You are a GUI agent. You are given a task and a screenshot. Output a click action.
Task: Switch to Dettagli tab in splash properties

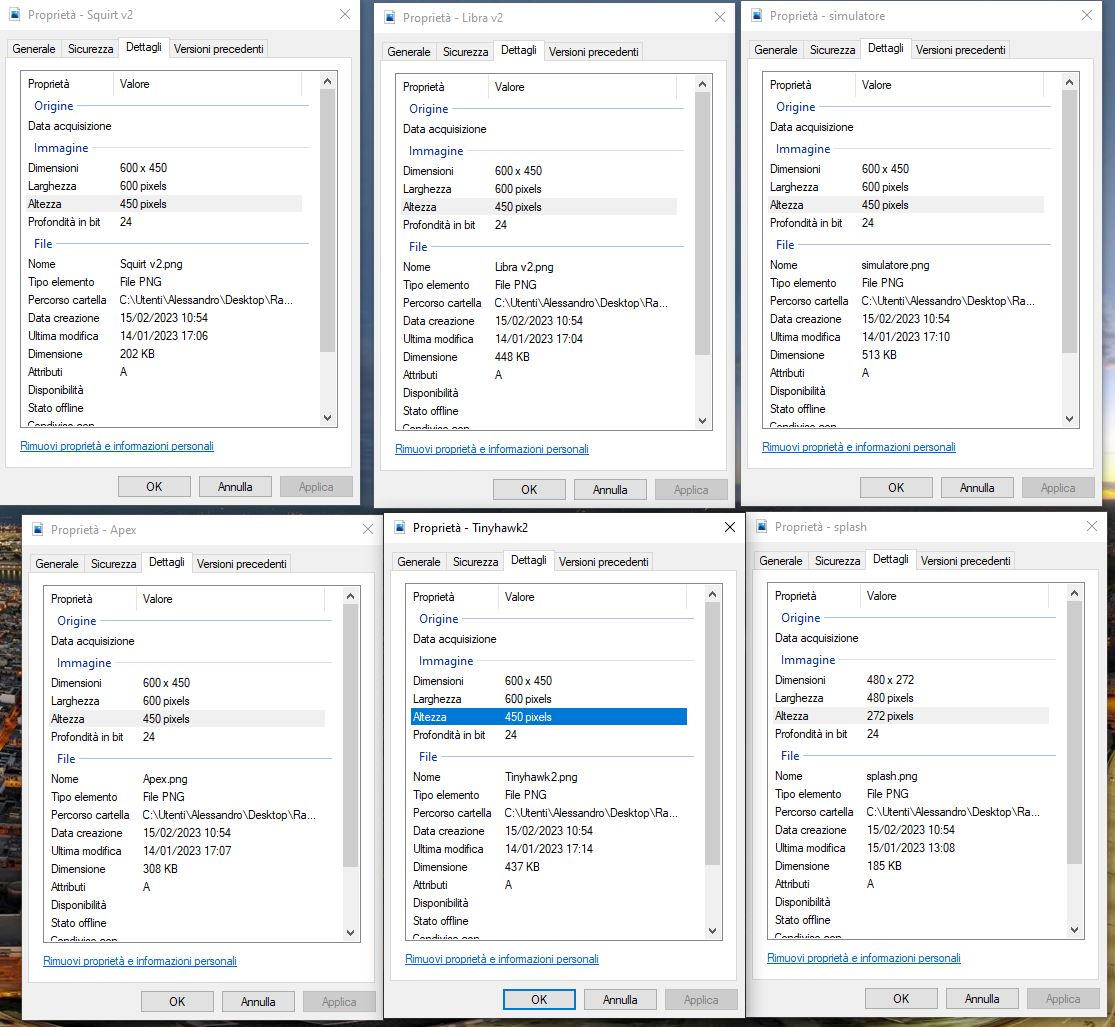[890, 560]
